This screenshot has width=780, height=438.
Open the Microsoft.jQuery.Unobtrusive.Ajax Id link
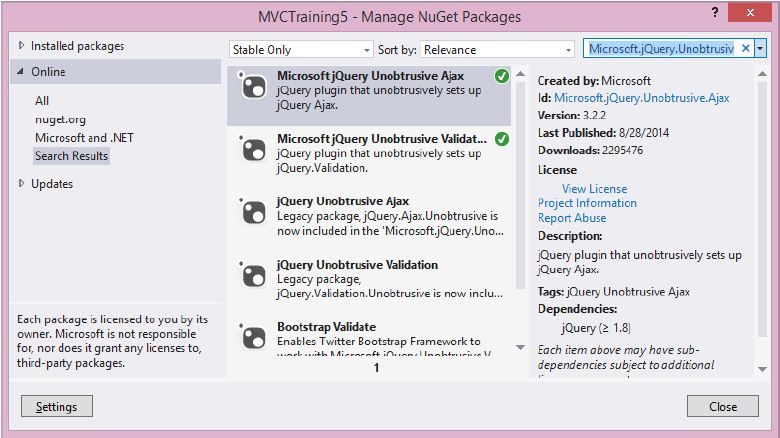coord(641,98)
